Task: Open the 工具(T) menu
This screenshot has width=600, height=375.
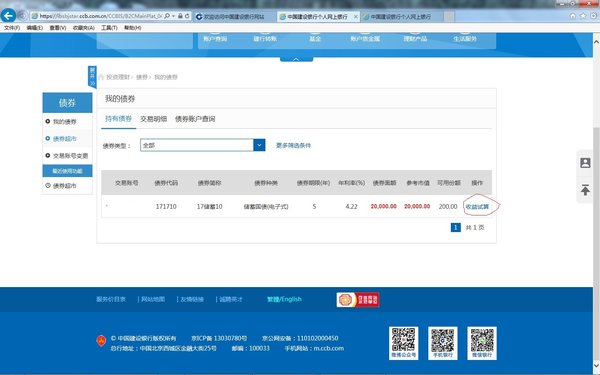Action: click(109, 28)
